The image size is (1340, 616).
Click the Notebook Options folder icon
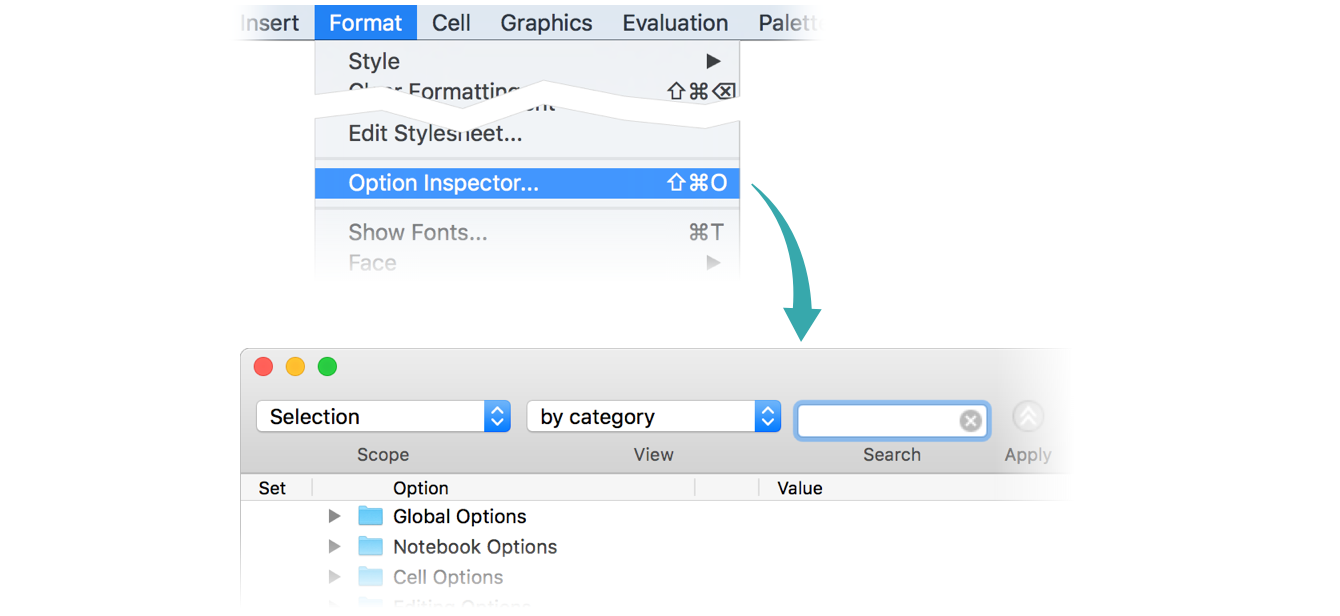371,547
